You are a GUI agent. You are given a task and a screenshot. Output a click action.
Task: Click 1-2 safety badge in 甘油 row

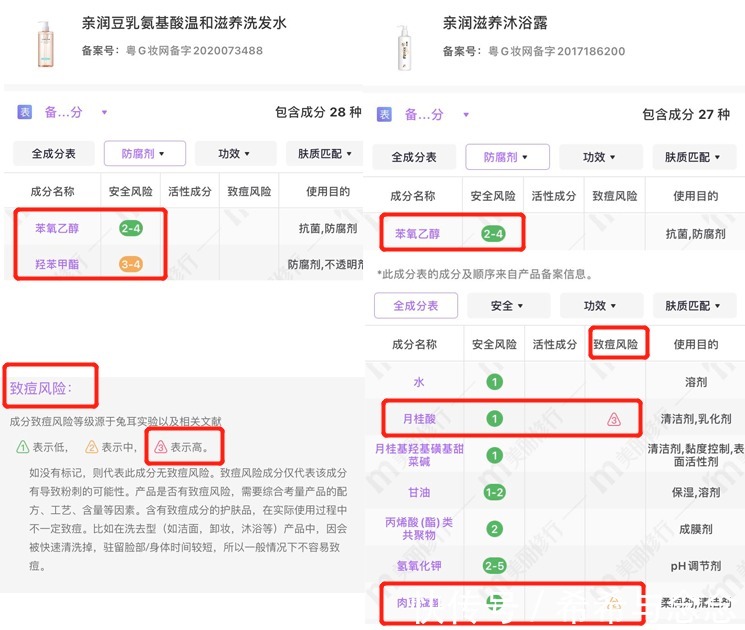coord(494,492)
